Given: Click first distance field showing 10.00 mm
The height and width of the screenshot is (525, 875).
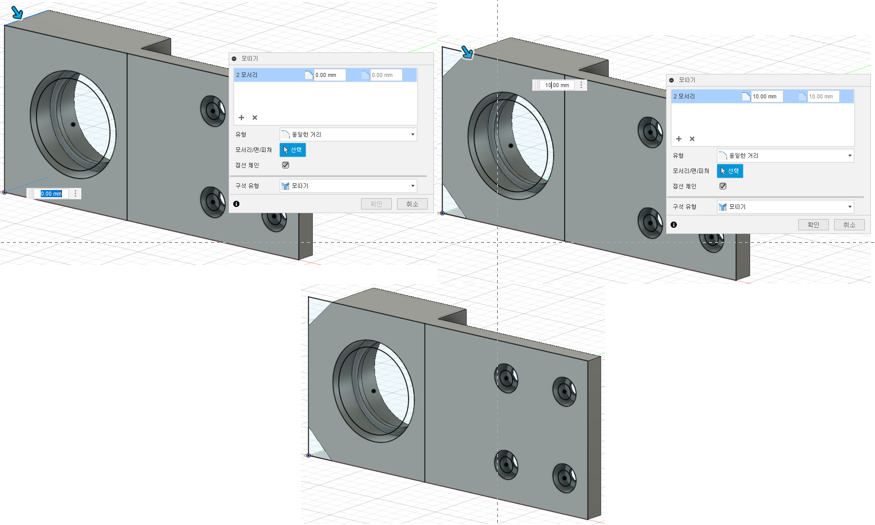Looking at the screenshot, I should [x=767, y=97].
